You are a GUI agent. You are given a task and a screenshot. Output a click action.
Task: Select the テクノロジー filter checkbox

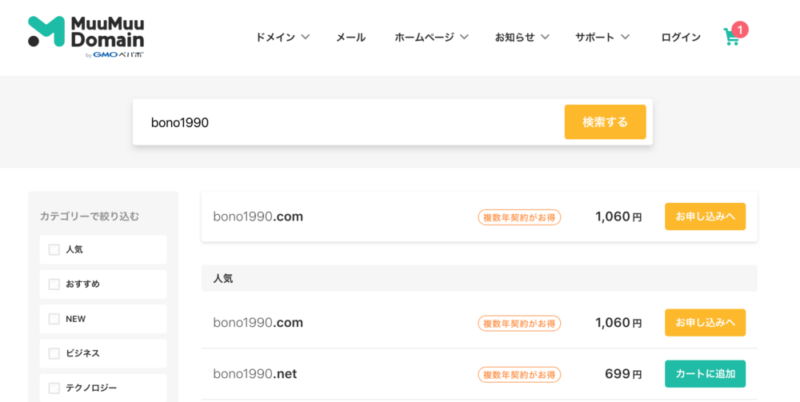(54, 388)
